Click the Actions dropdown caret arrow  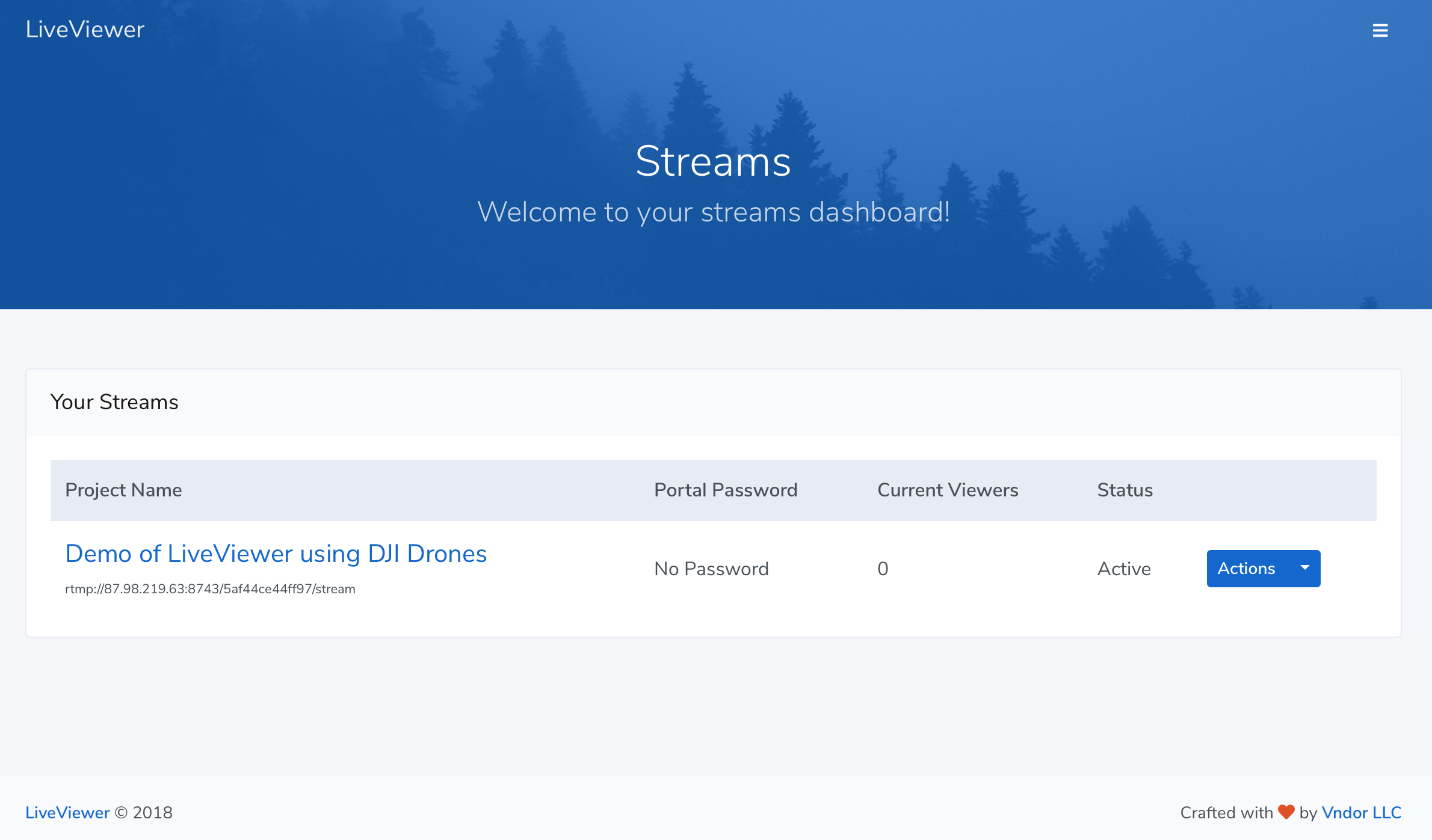1304,568
